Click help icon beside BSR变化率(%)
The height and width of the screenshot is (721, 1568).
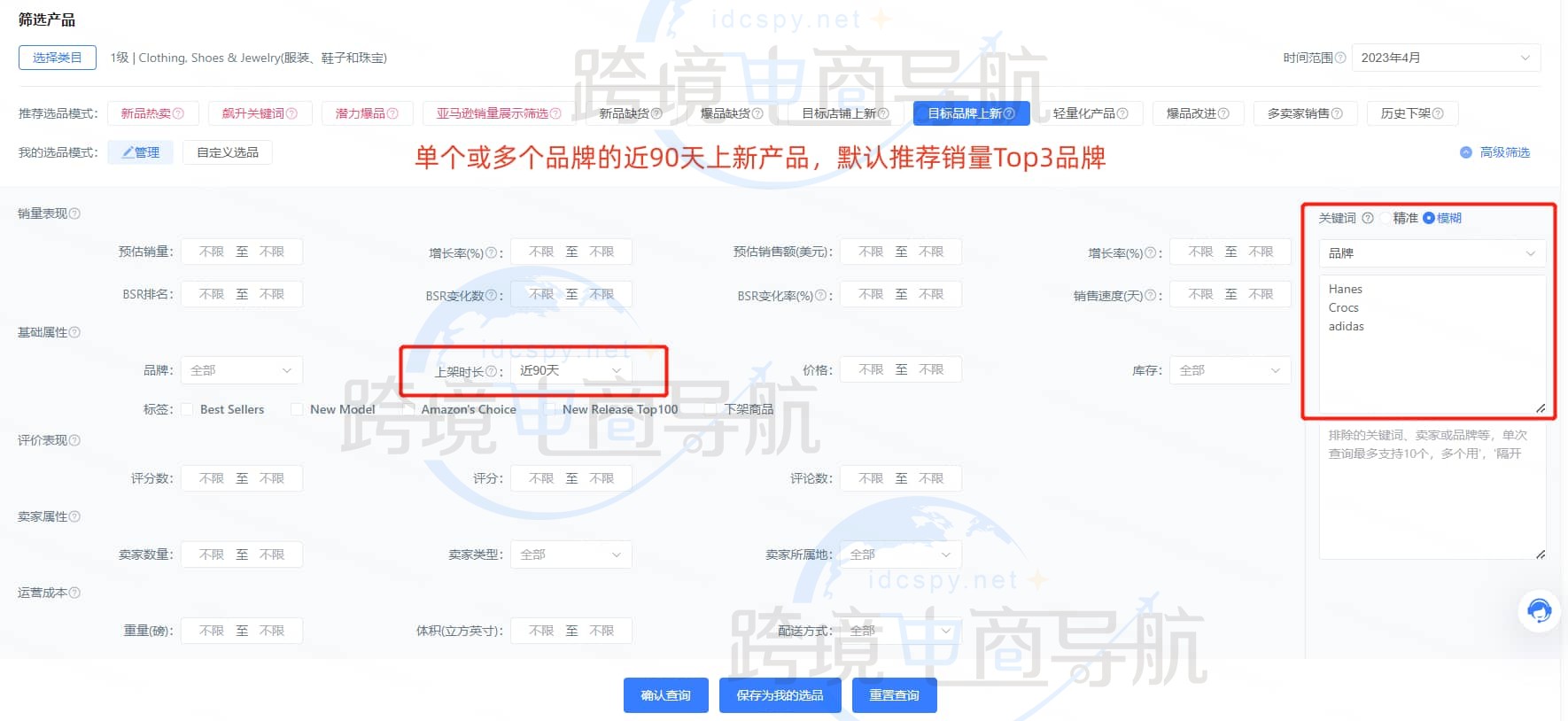pos(820,295)
